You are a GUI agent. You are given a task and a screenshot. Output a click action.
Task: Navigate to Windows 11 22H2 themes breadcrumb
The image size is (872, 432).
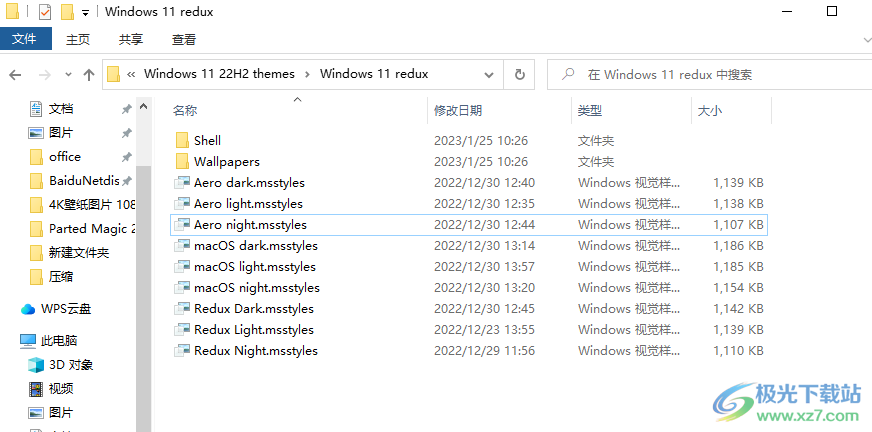(x=219, y=74)
